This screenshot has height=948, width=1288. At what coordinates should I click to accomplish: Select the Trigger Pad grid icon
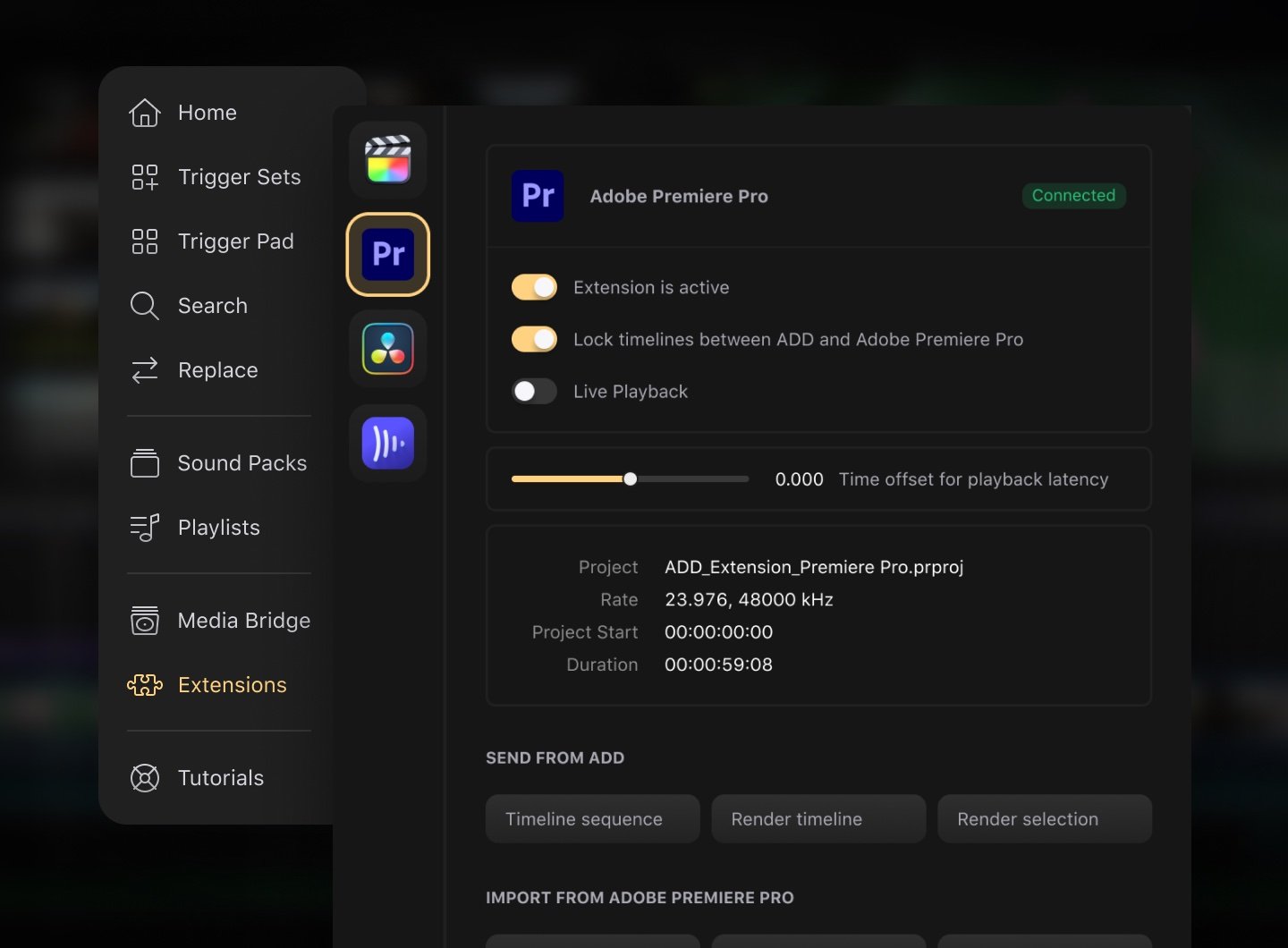(145, 241)
